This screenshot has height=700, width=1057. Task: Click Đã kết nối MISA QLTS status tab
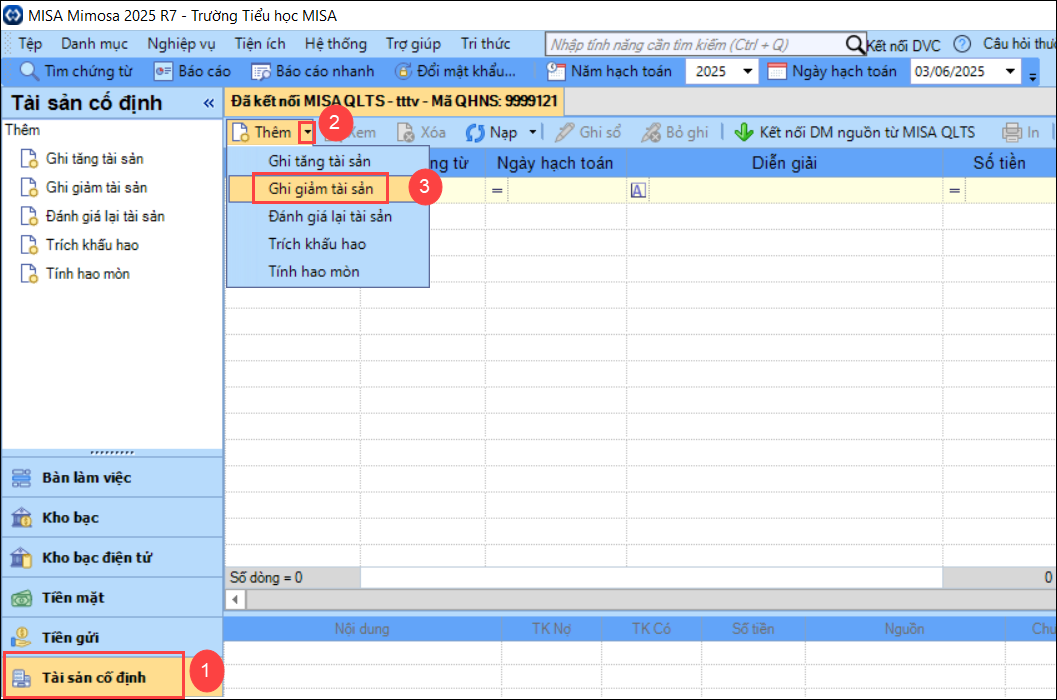tap(394, 102)
